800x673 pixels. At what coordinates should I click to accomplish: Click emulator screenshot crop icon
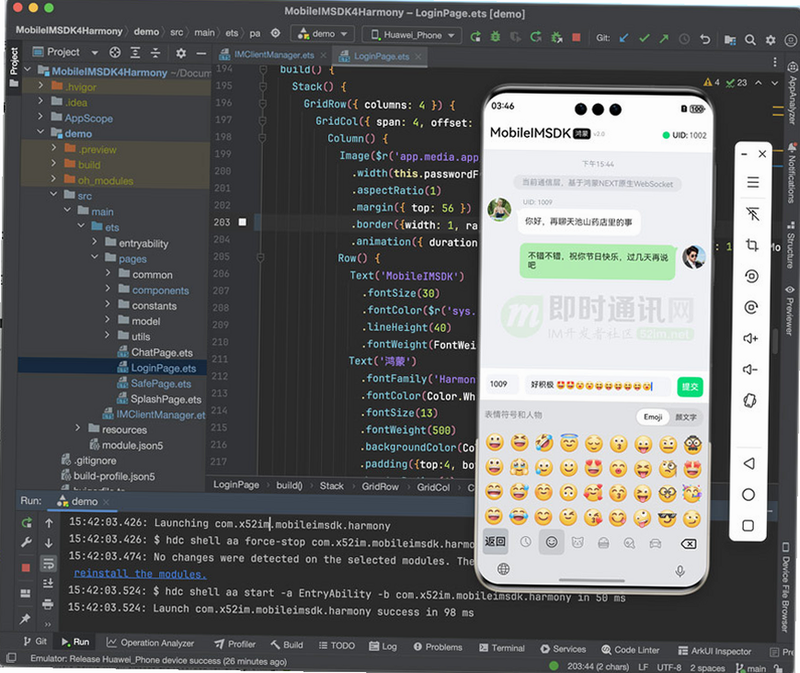click(752, 245)
